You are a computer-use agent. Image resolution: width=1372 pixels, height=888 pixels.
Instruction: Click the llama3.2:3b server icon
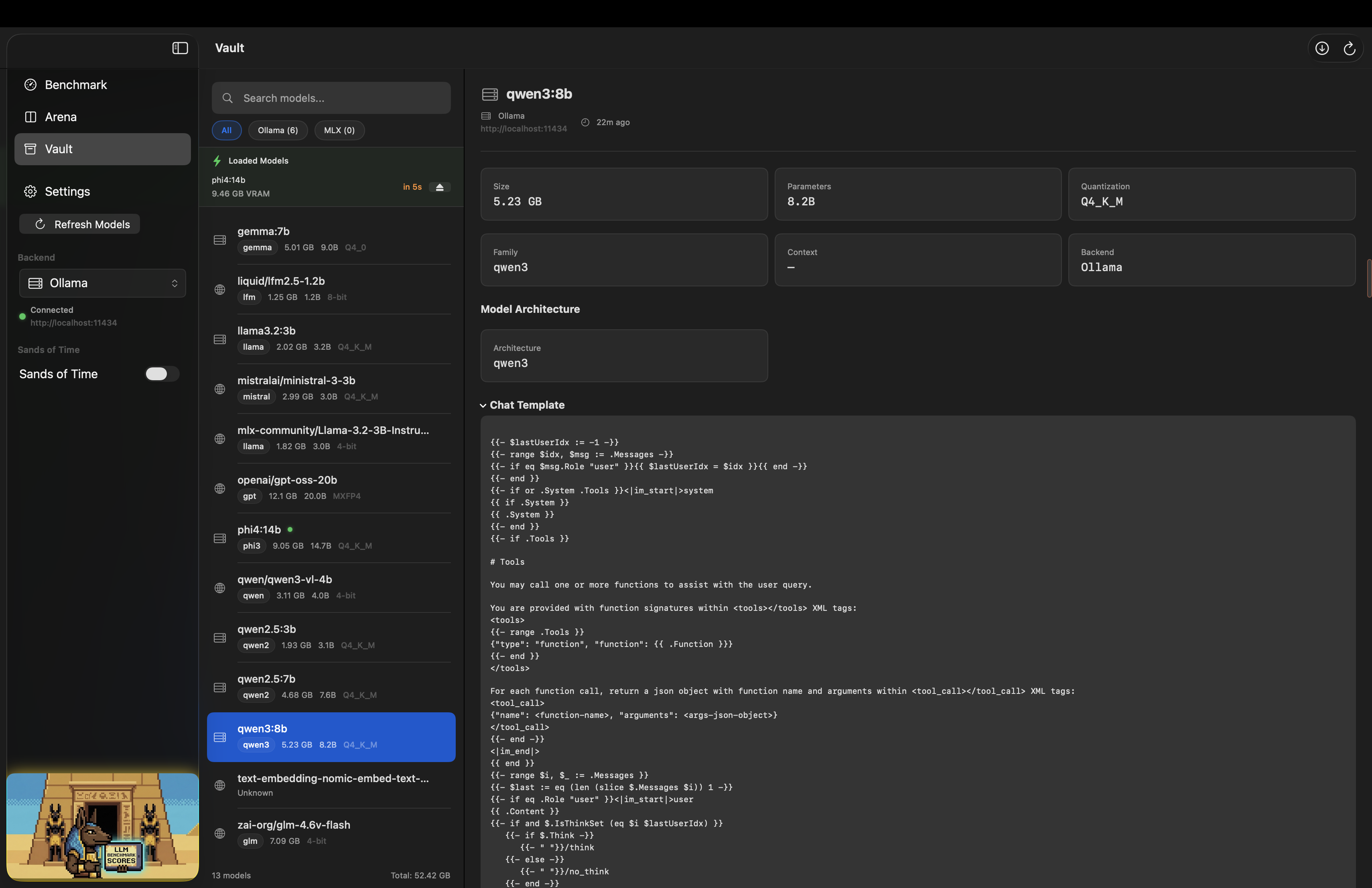point(219,339)
